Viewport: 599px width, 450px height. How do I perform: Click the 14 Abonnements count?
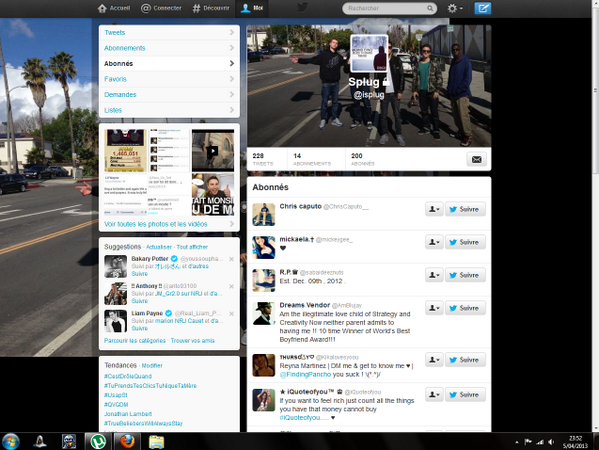pos(312,159)
